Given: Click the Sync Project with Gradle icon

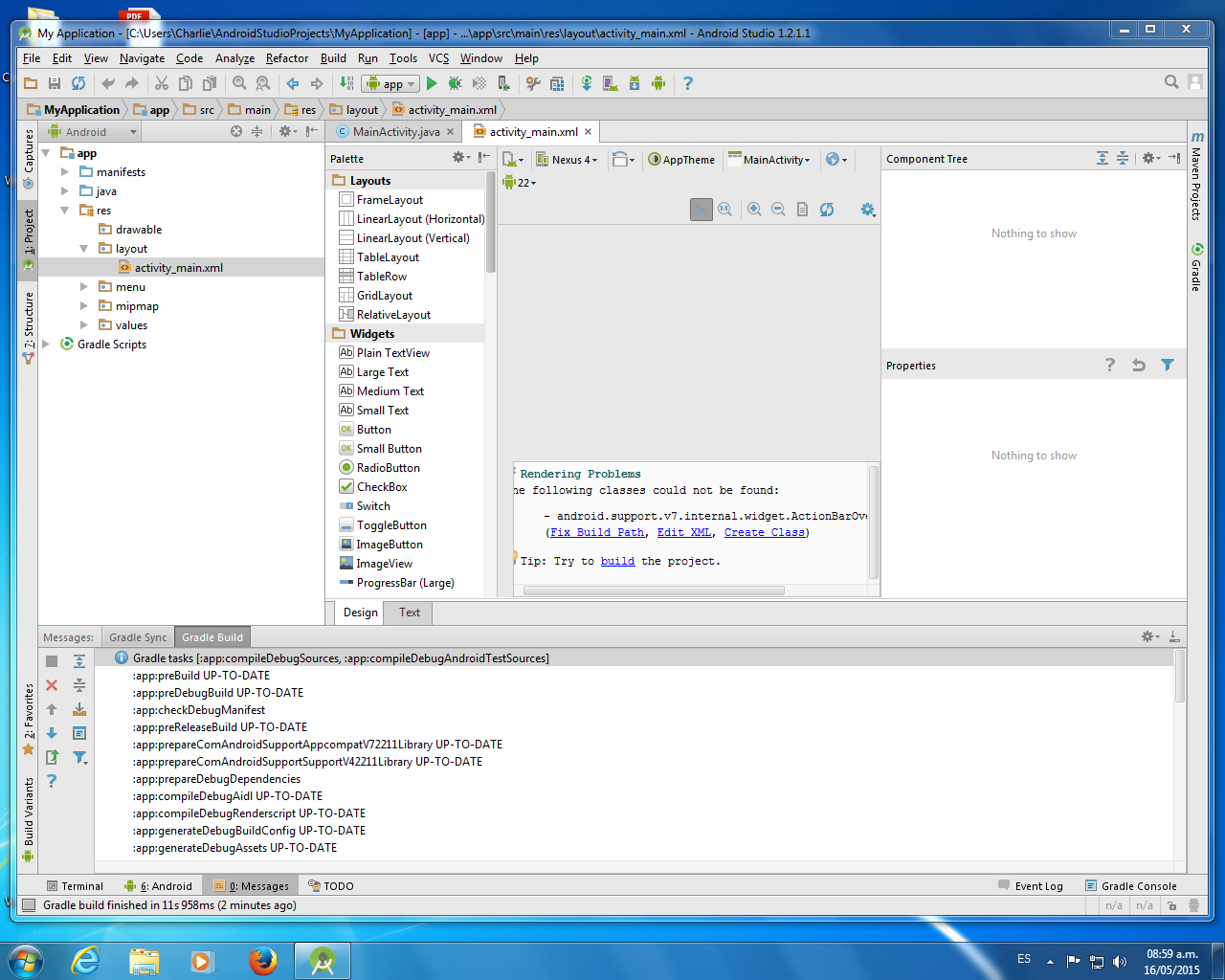Looking at the screenshot, I should pyautogui.click(x=587, y=84).
